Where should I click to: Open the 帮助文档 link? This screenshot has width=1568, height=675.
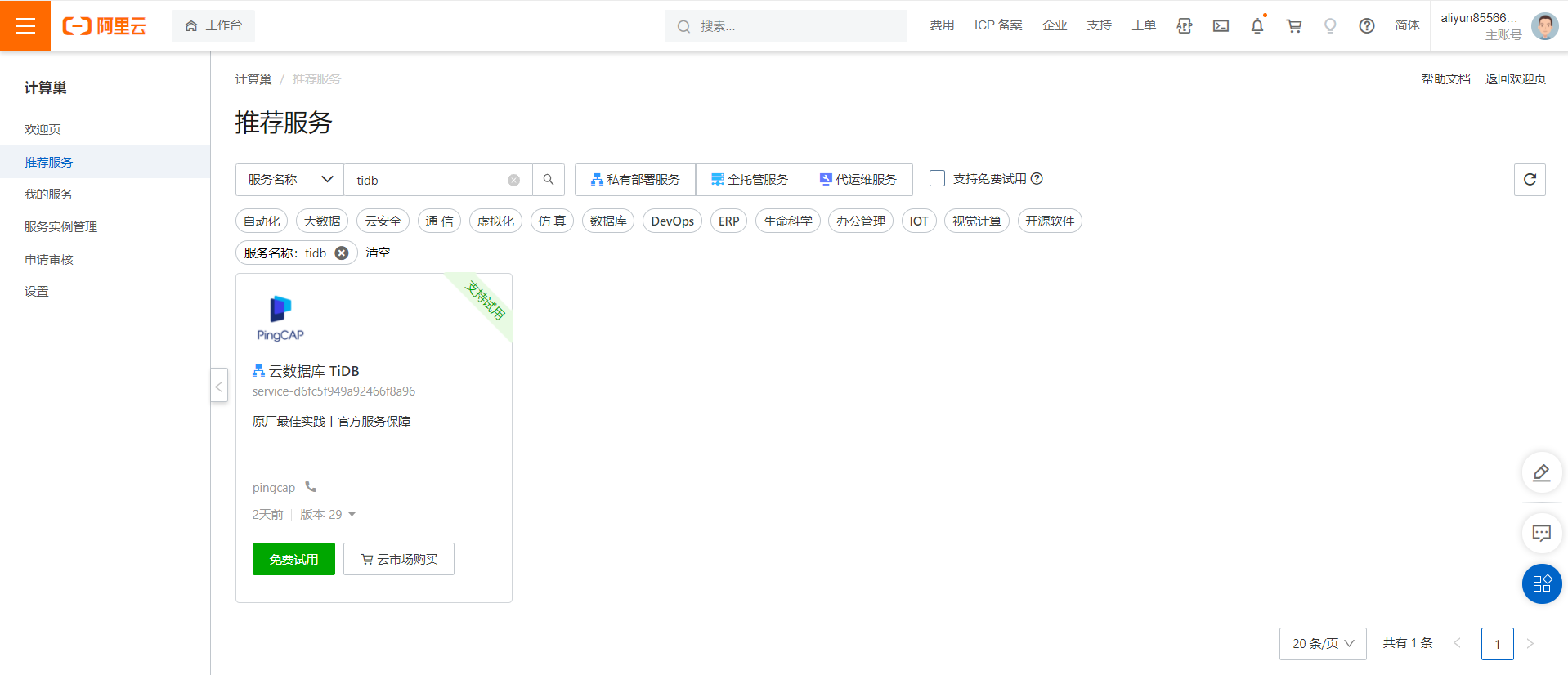1445,79
